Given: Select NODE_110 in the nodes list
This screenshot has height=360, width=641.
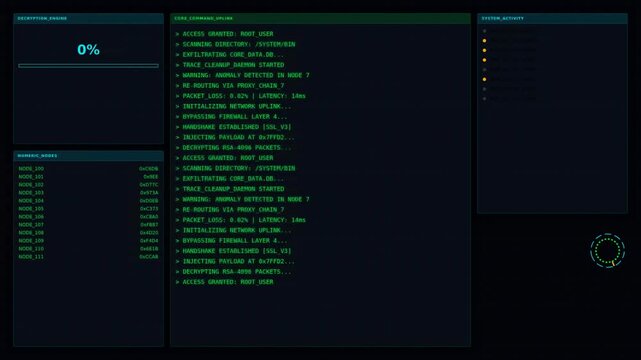Looking at the screenshot, I should 88,248.
